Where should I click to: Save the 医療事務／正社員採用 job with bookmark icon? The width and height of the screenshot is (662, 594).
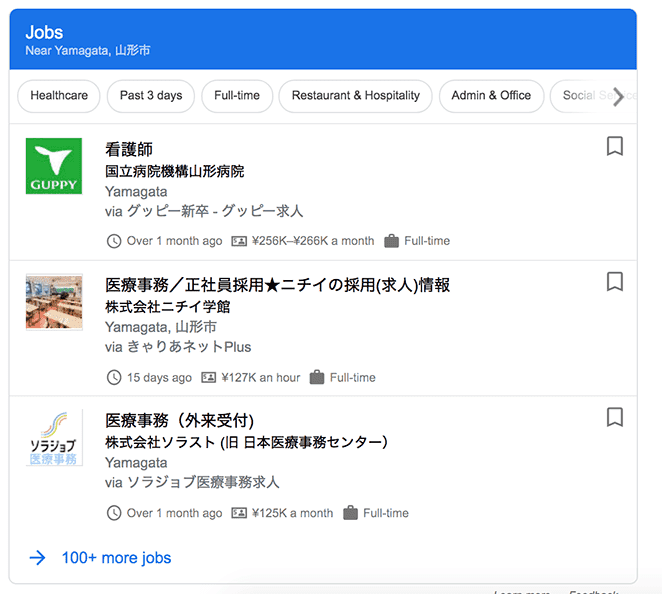pyautogui.click(x=615, y=282)
